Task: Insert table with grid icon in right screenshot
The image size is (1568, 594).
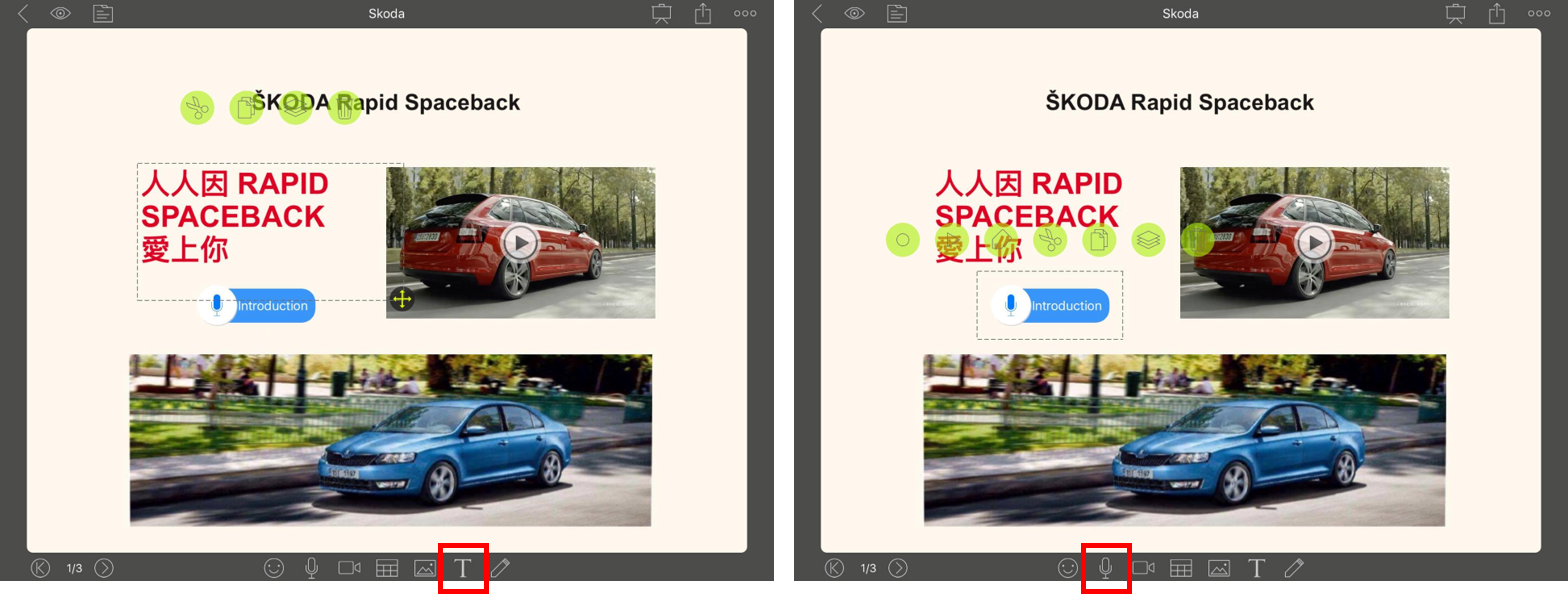Action: [x=1181, y=568]
